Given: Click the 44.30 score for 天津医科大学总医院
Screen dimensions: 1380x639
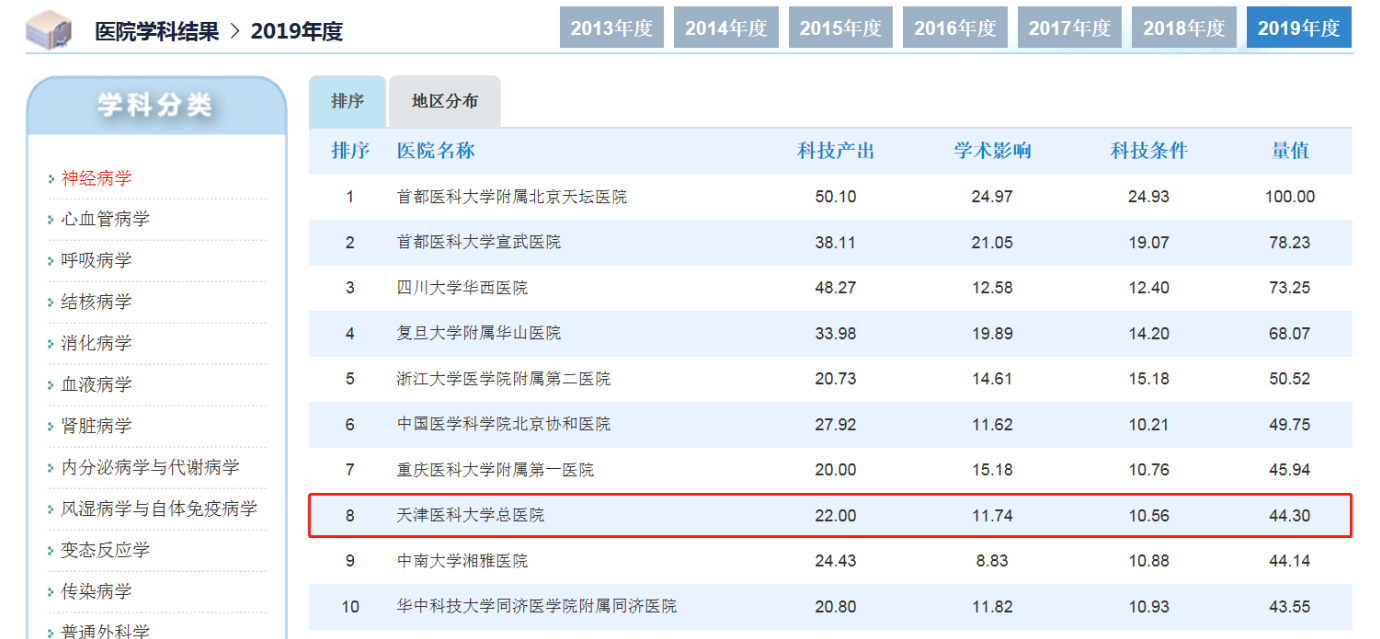Looking at the screenshot, I should [x=1290, y=515].
